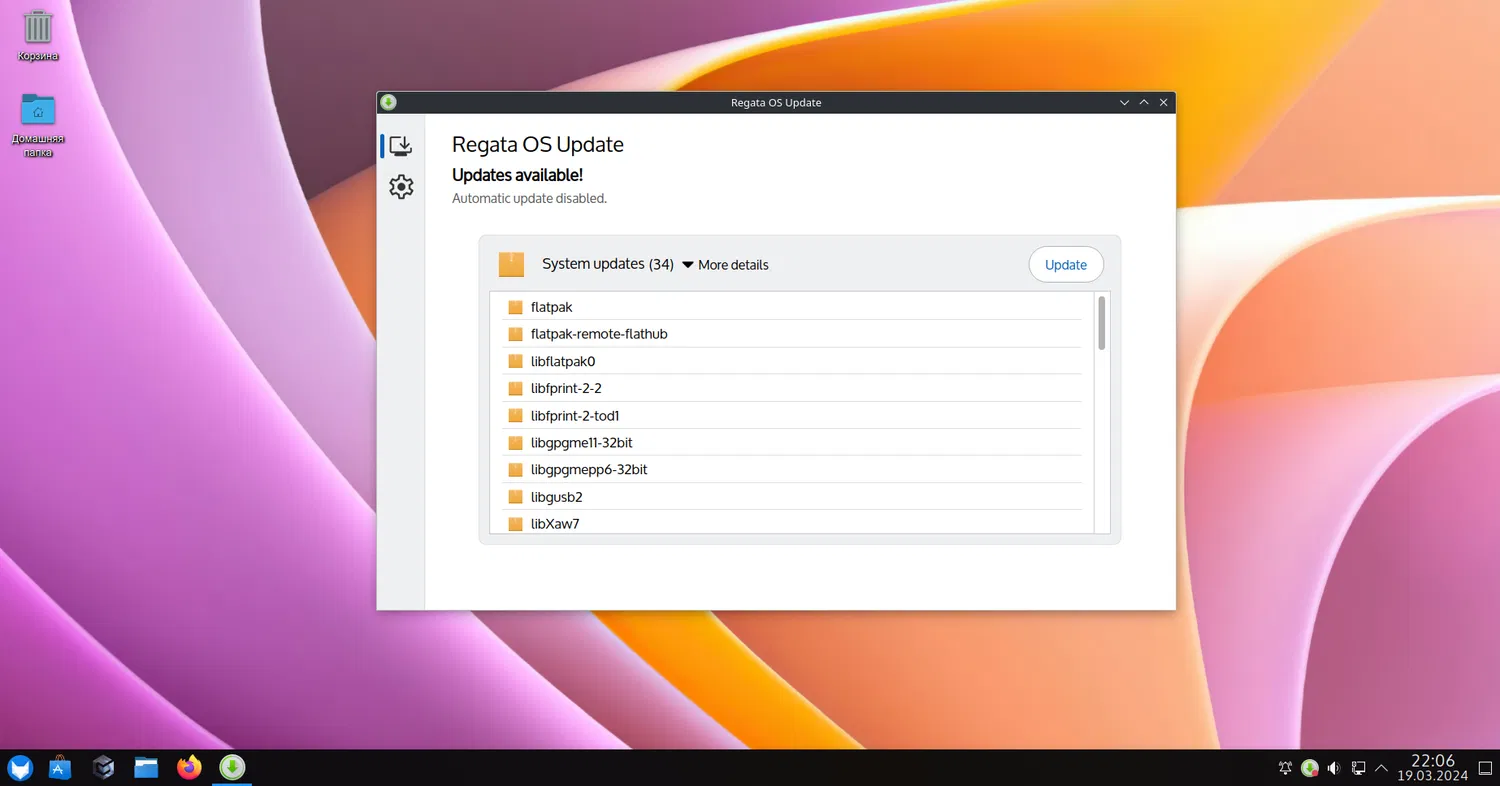Close the Regata OS Update window

(x=1163, y=102)
